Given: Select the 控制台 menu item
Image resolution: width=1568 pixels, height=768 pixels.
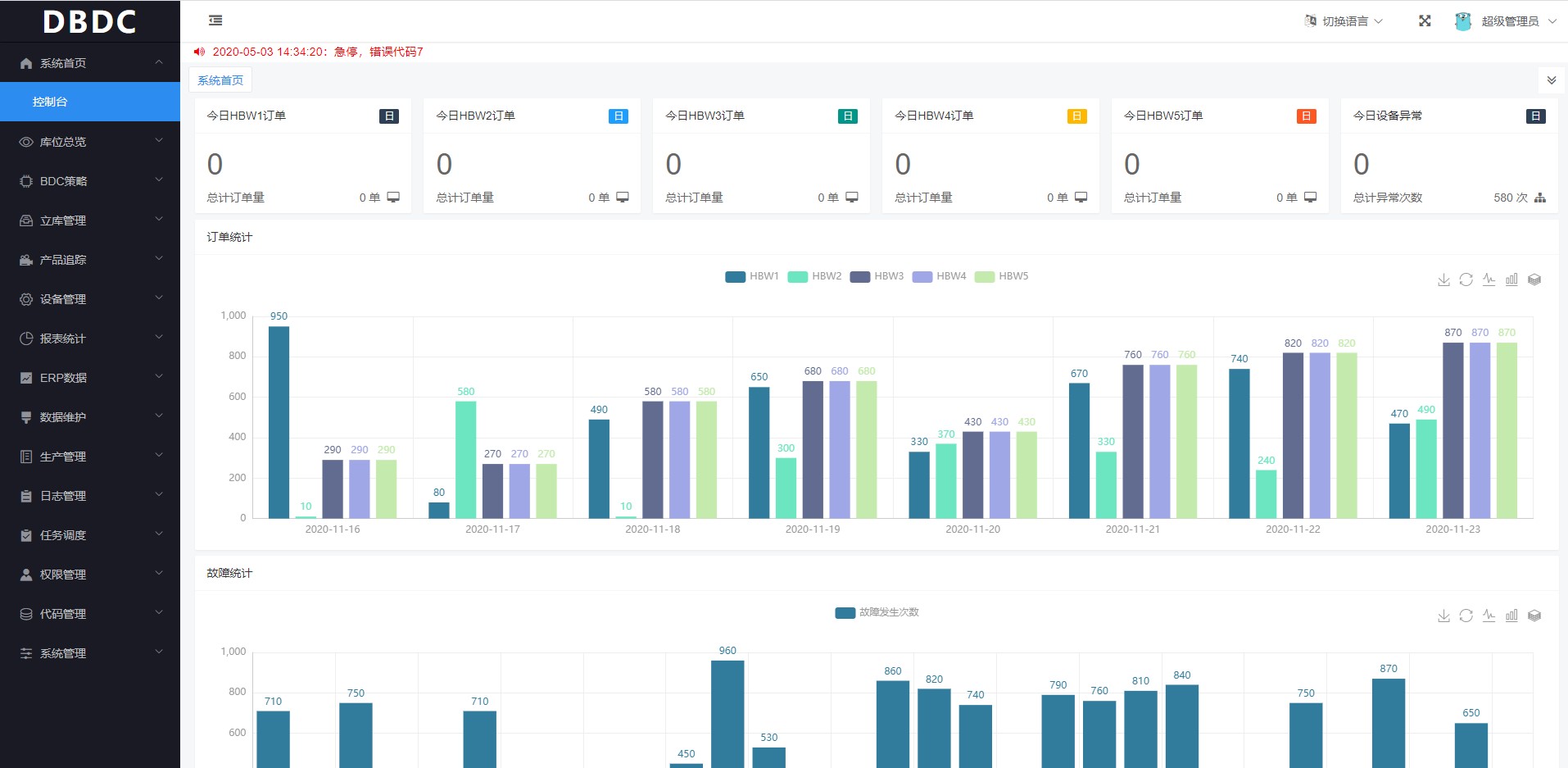Looking at the screenshot, I should 90,102.
